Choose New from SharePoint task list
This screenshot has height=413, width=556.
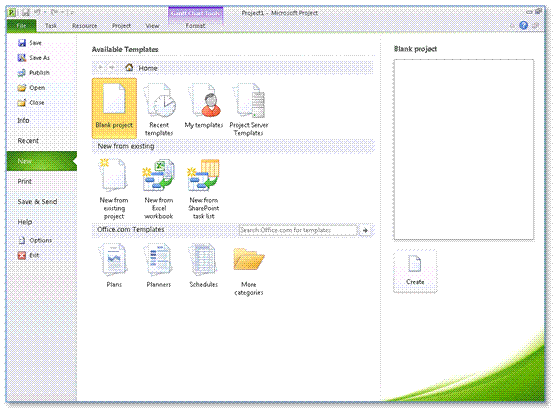pyautogui.click(x=204, y=189)
